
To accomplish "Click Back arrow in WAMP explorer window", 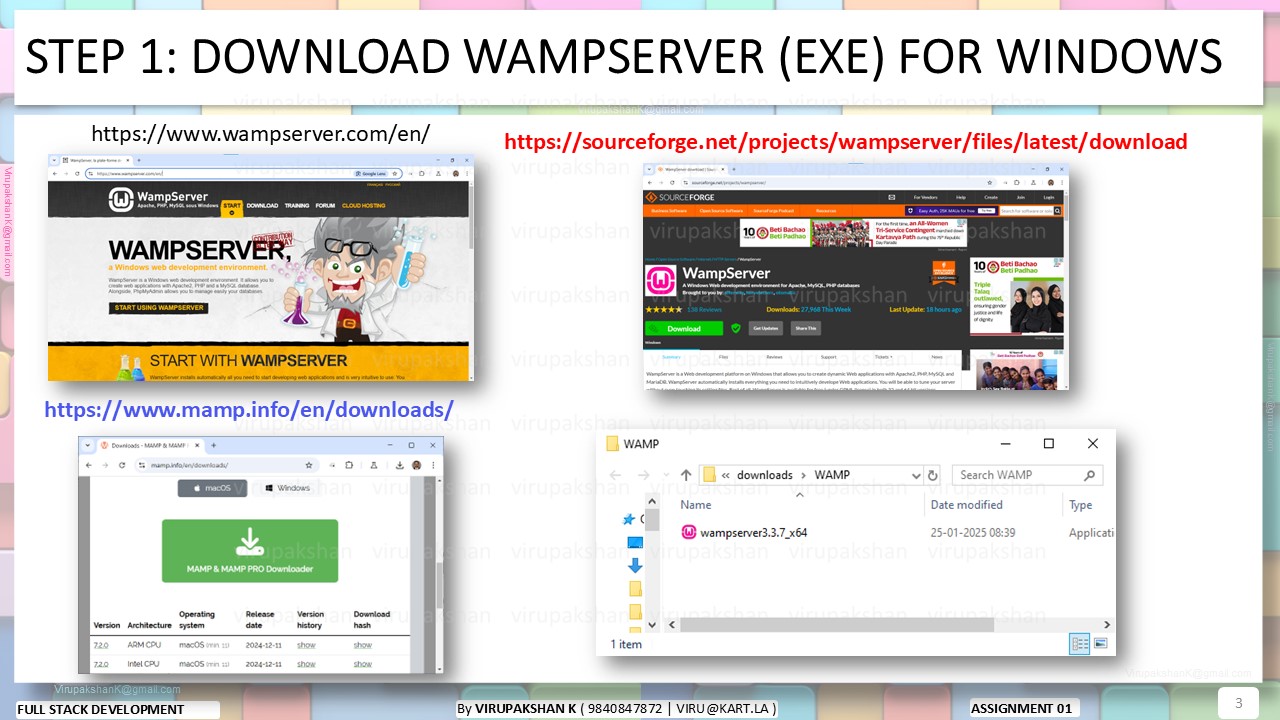I will pos(616,475).
